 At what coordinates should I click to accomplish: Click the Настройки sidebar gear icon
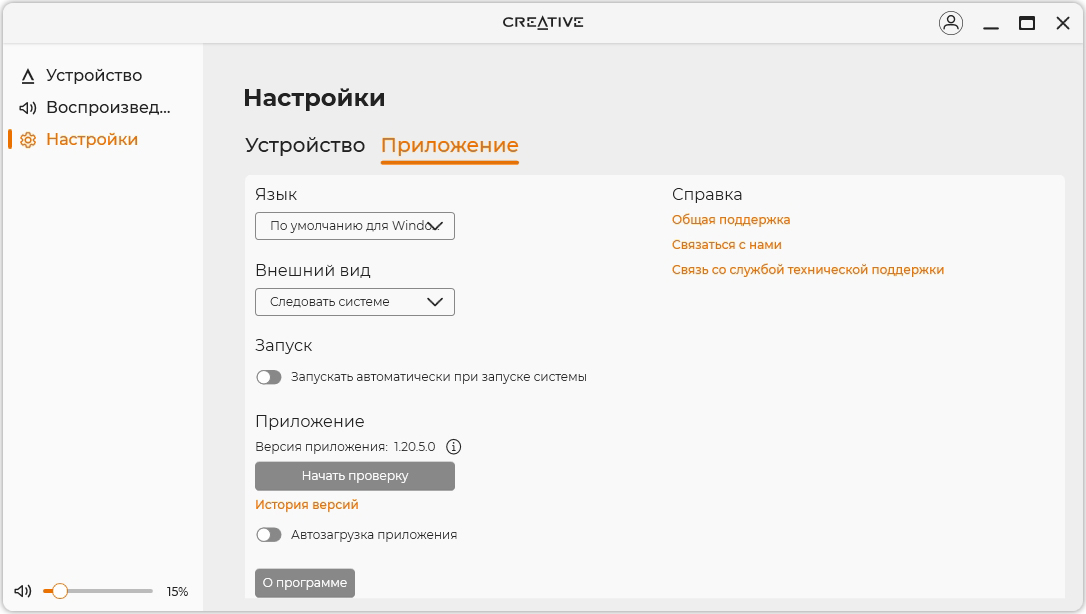point(28,140)
